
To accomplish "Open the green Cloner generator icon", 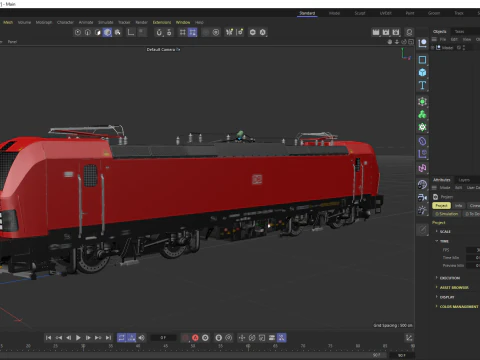I will (422, 114).
